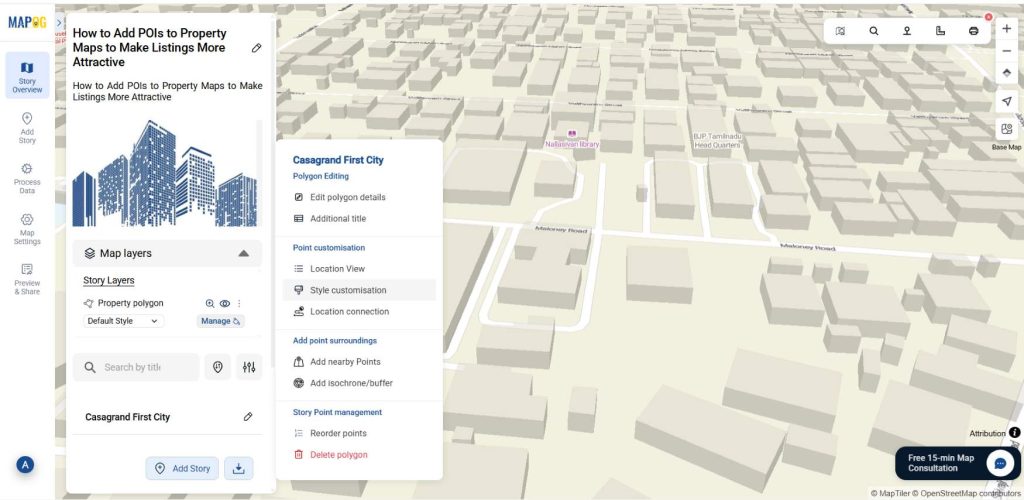This screenshot has height=500, width=1024.
Task: Click the map search magnifier icon
Action: [873, 31]
